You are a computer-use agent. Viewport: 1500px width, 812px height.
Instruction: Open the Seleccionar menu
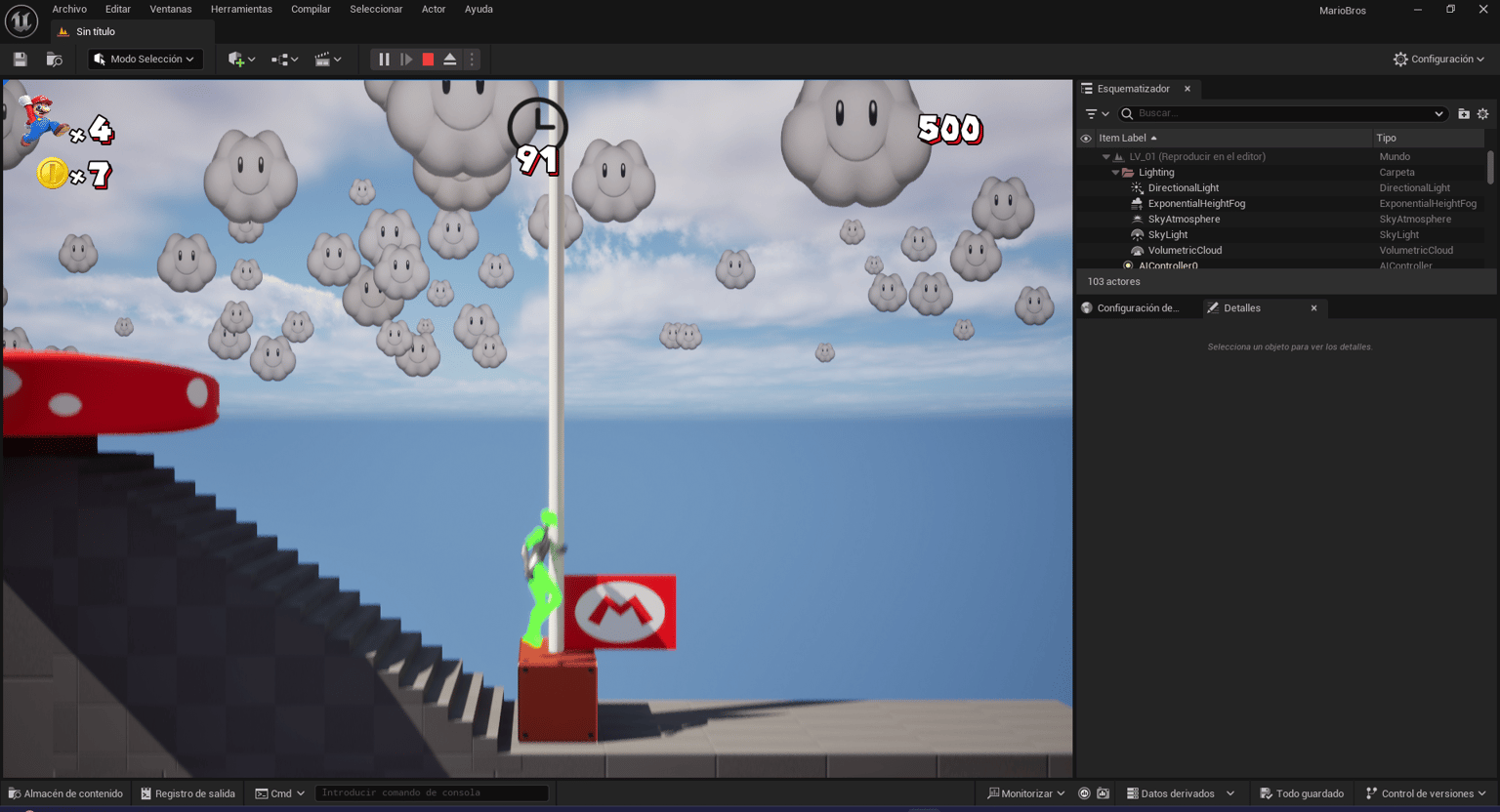pos(376,9)
